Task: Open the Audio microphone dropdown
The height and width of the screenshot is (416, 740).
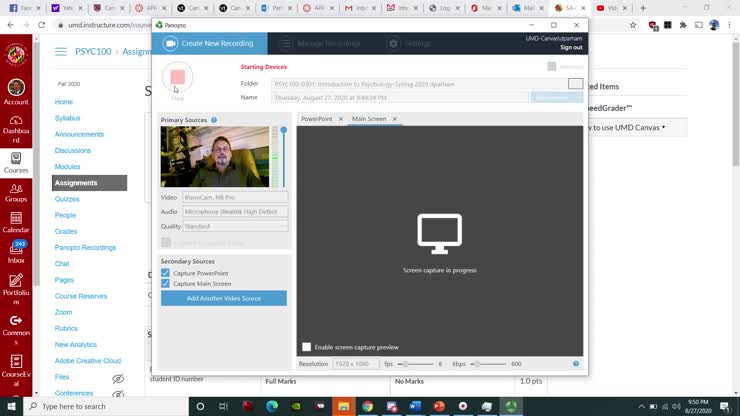Action: [235, 212]
